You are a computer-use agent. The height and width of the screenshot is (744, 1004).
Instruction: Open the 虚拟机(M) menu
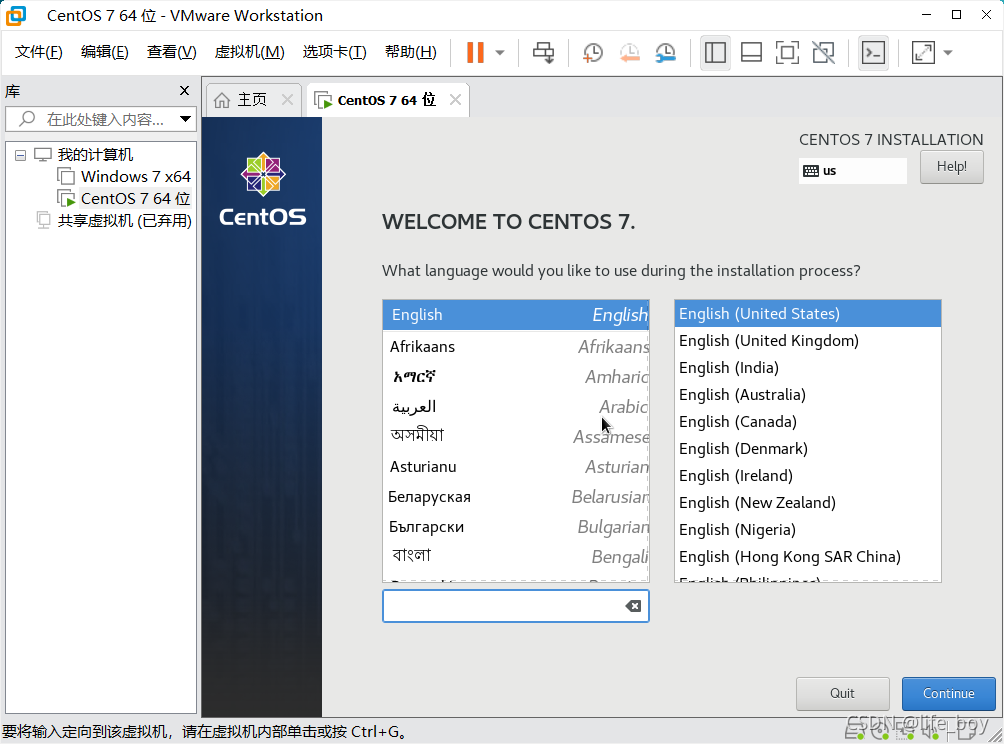[x=250, y=52]
